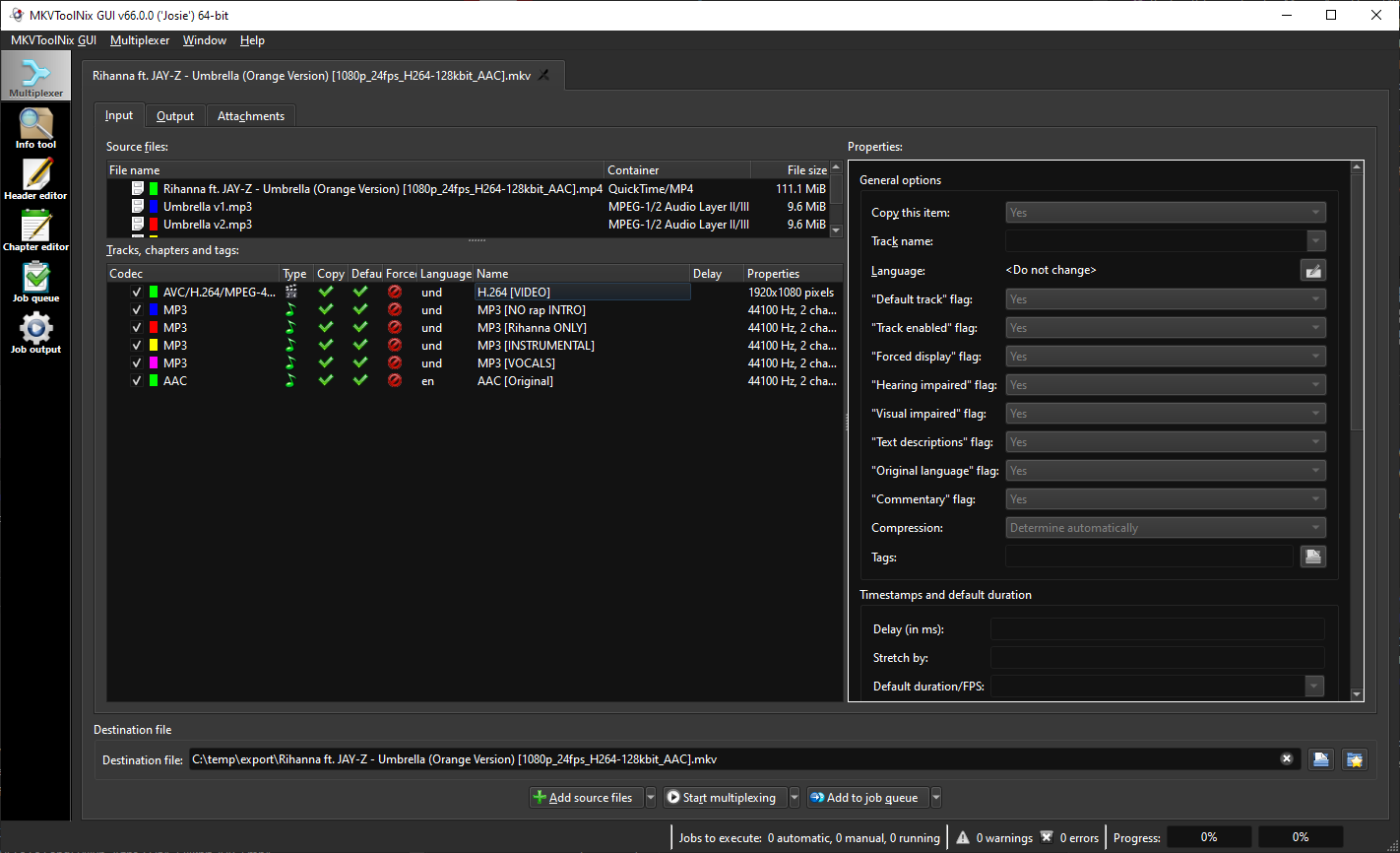Open the Info tool

tap(35, 128)
